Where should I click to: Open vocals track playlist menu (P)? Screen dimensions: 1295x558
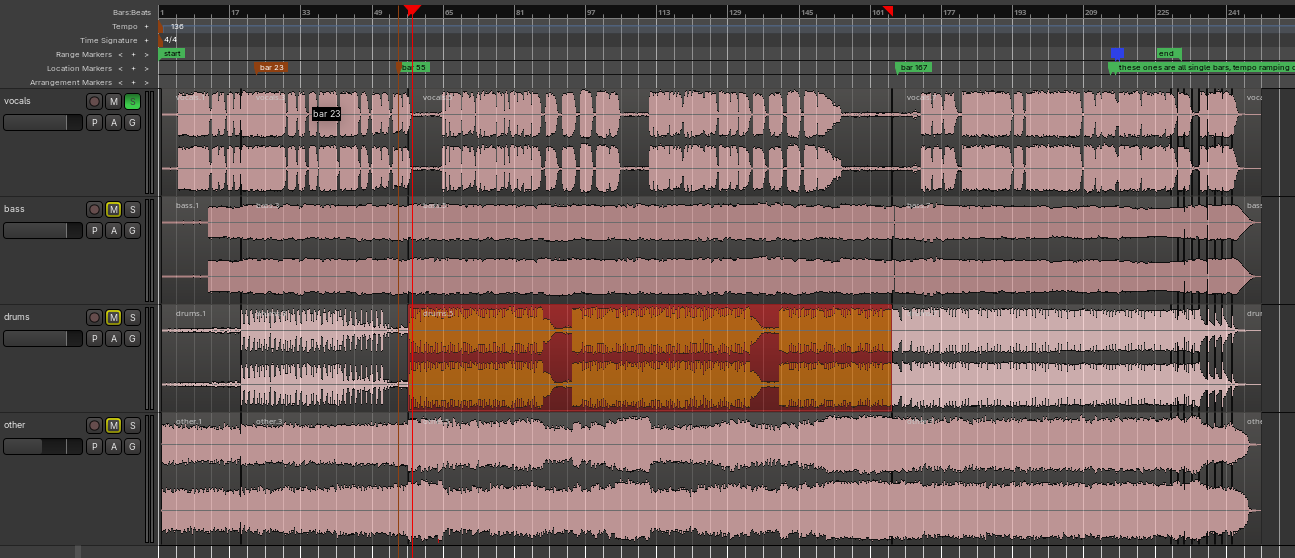(x=95, y=122)
